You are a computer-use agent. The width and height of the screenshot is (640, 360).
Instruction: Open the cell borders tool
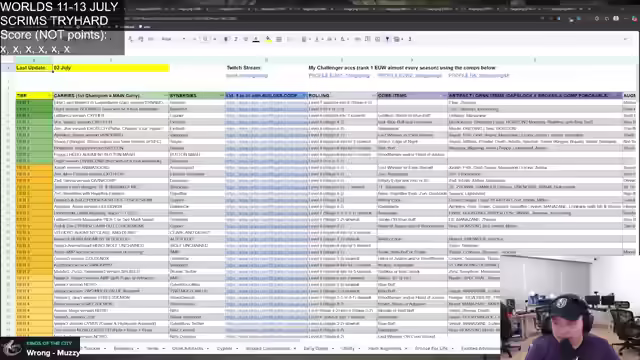[x=279, y=39]
